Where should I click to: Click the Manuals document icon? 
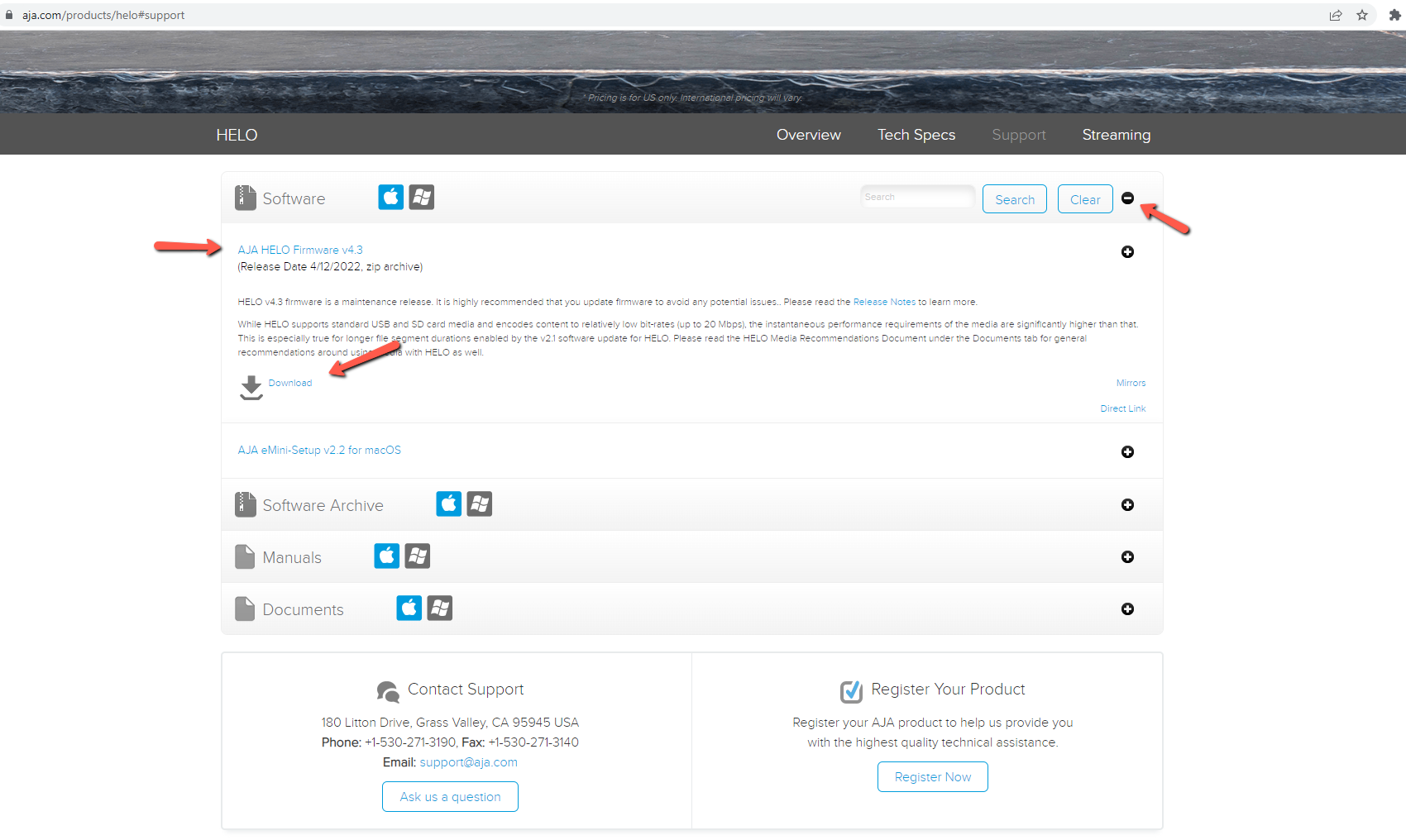pyautogui.click(x=245, y=556)
